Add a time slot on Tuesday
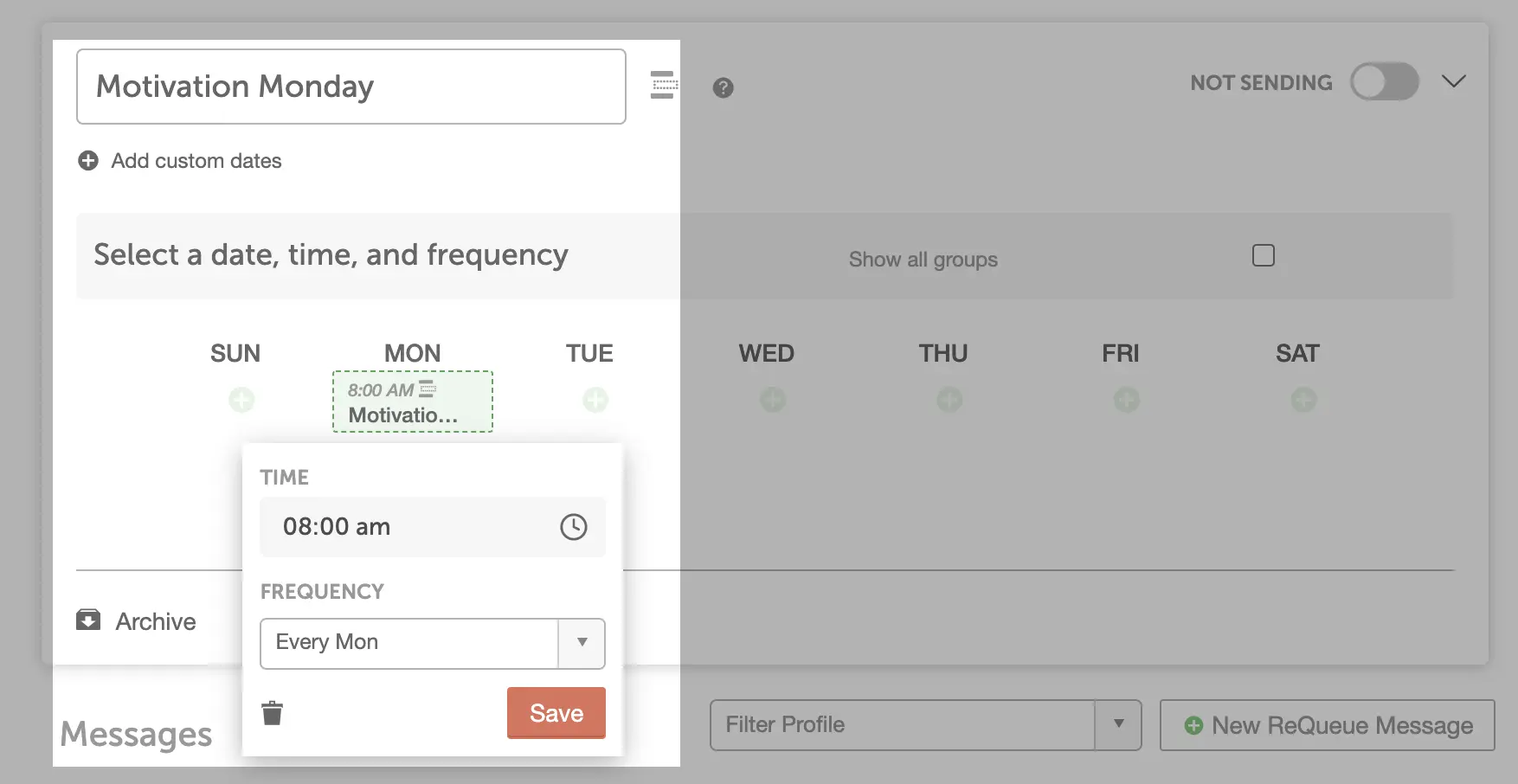 tap(595, 400)
